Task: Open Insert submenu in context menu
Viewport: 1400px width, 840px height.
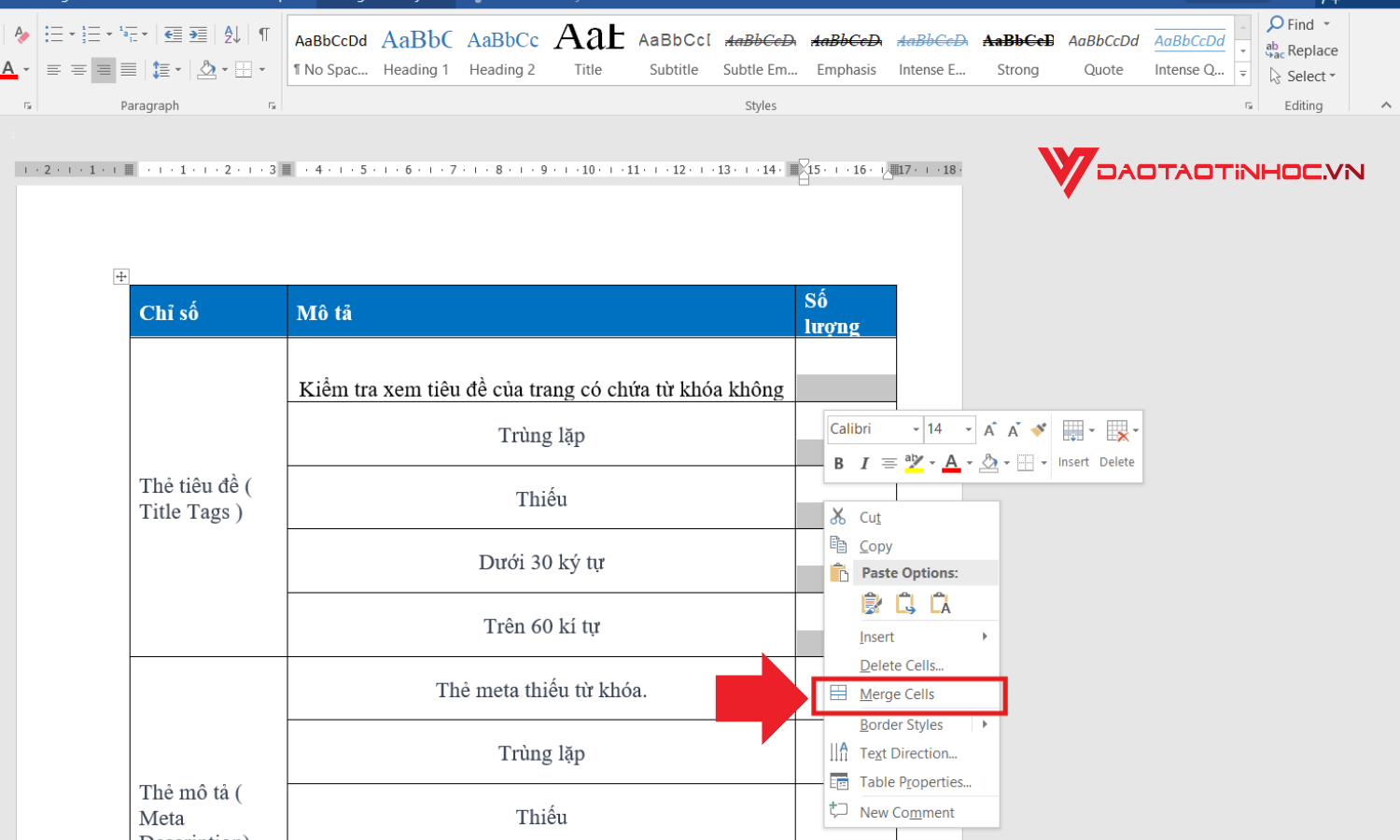Action: 912,637
